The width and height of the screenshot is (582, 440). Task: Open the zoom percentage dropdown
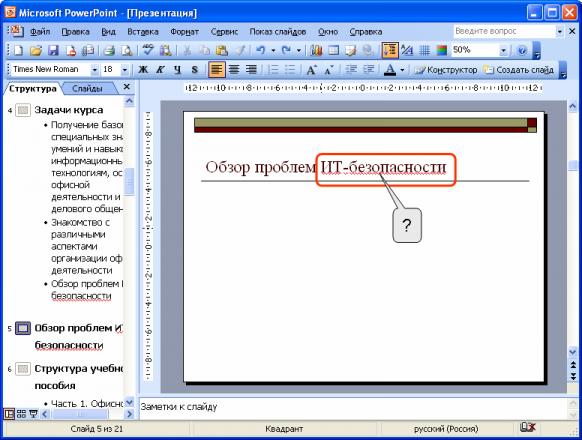click(x=503, y=50)
